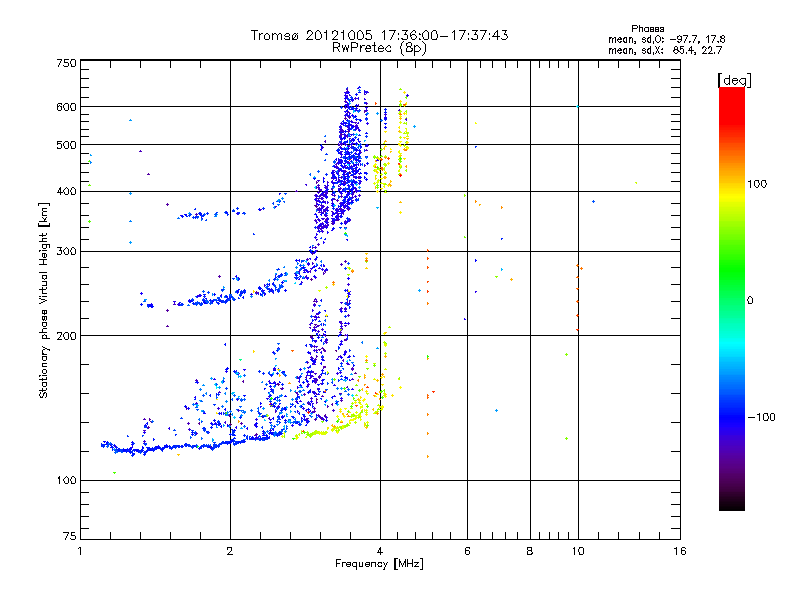
Task: Click the y-axis tick label "750"
Action: coord(66,63)
